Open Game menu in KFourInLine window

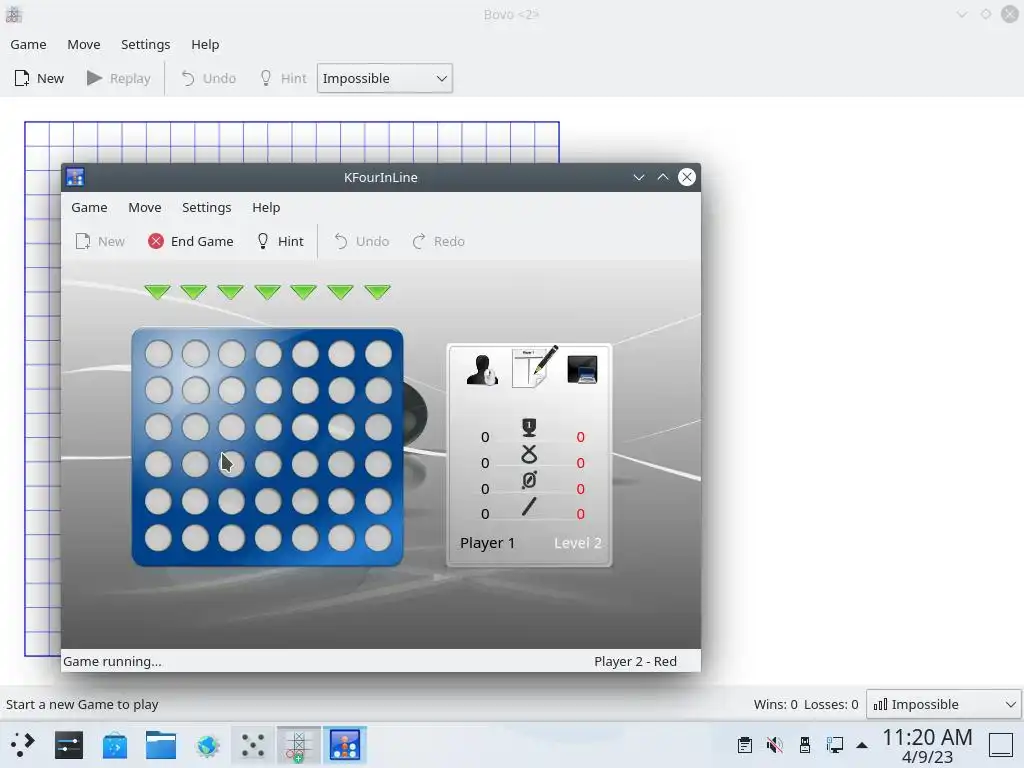89,207
